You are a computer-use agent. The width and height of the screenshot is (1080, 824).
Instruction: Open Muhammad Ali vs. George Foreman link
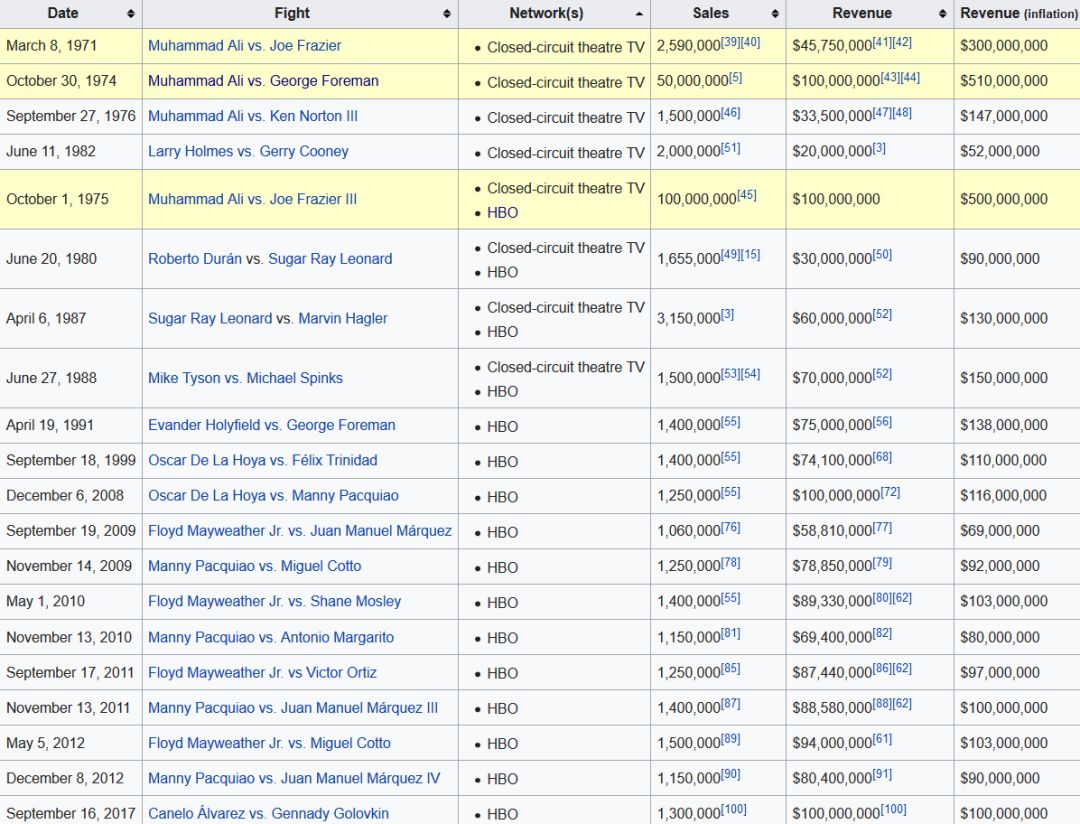[263, 81]
